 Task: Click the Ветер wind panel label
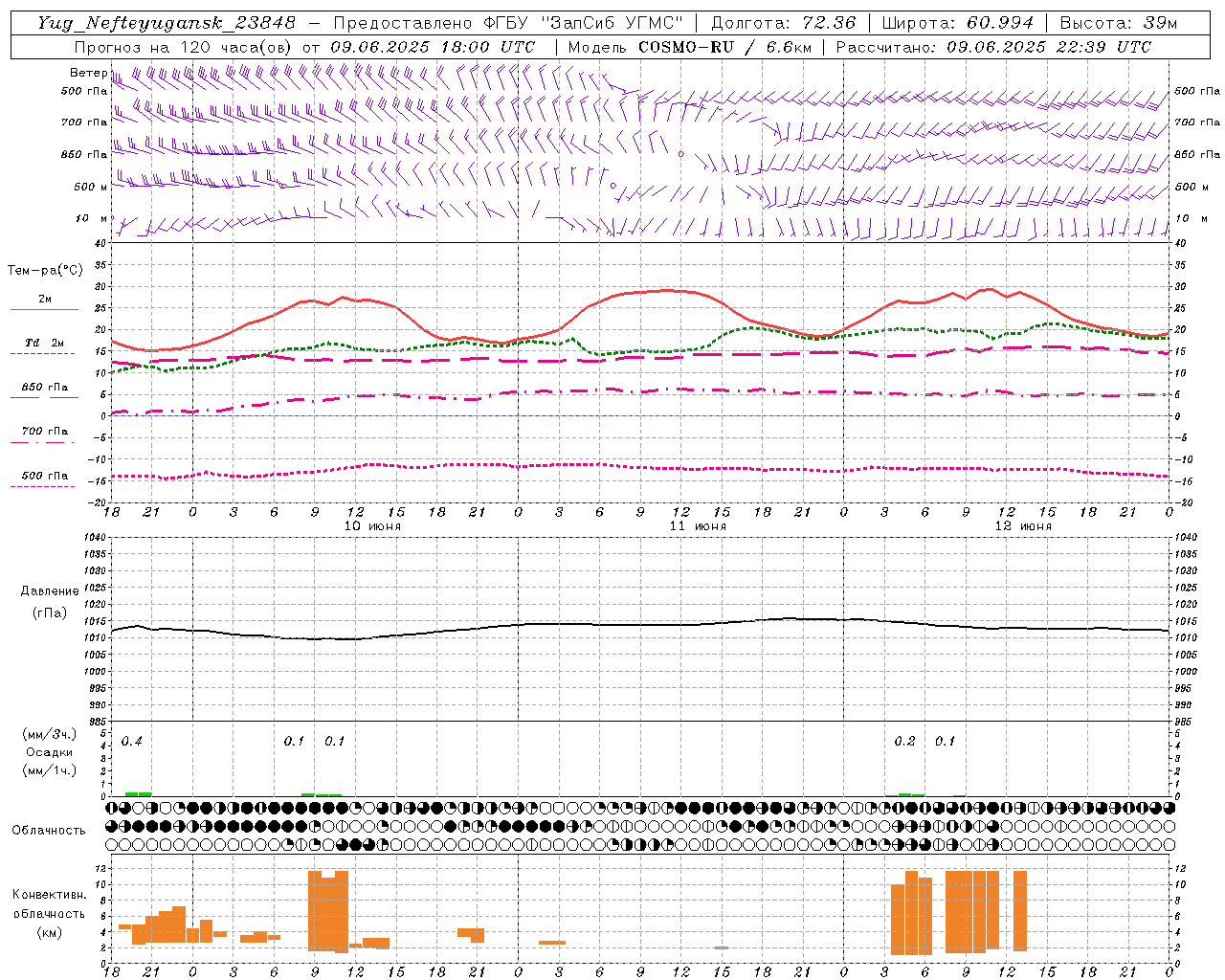coord(88,73)
